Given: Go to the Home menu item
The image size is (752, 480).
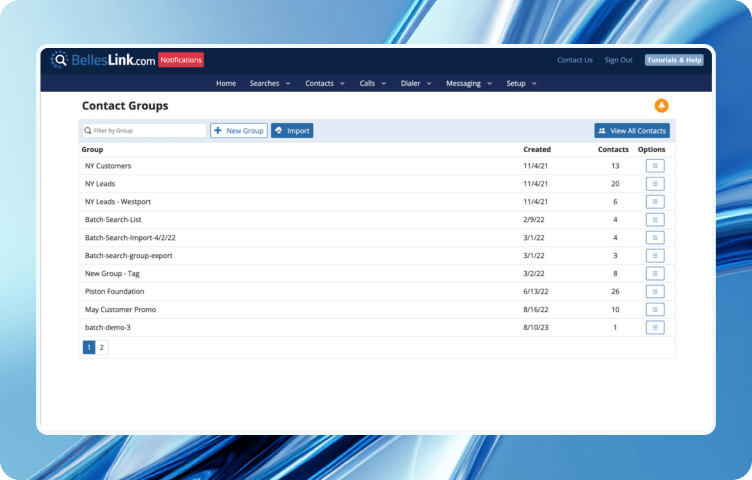Looking at the screenshot, I should point(226,84).
